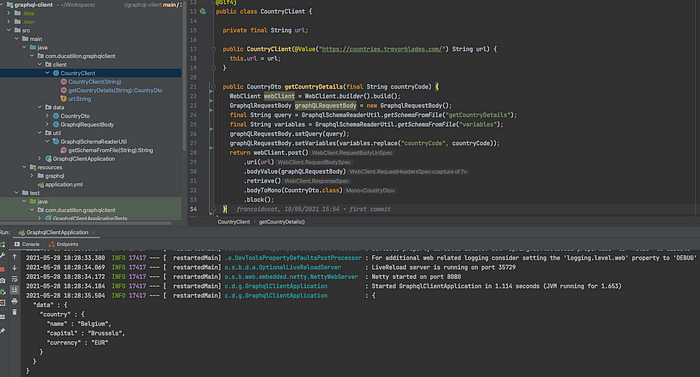Click the GraphqlSchemaReaderUtil class icon in tree
This screenshot has width=700, height=377.
coord(56,142)
